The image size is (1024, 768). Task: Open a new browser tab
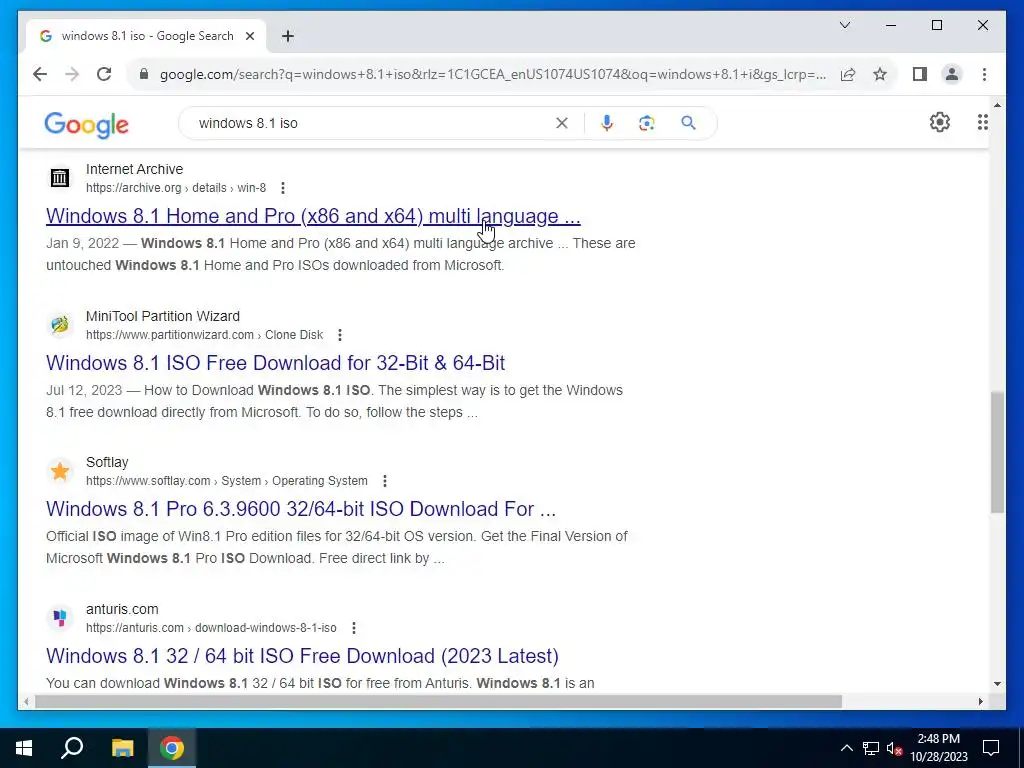pyautogui.click(x=288, y=36)
